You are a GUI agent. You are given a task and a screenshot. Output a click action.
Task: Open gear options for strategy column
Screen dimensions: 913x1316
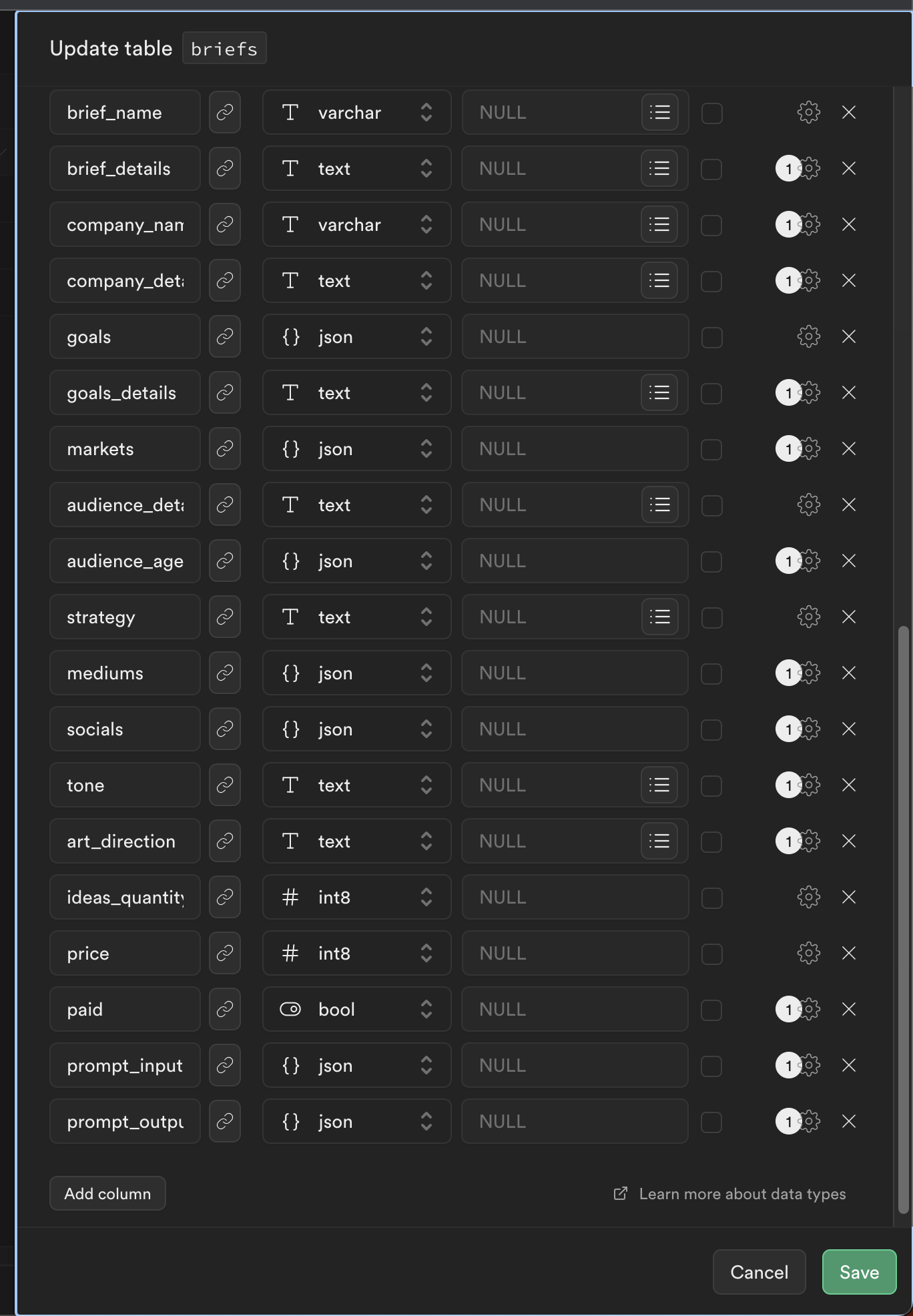pyautogui.click(x=808, y=617)
